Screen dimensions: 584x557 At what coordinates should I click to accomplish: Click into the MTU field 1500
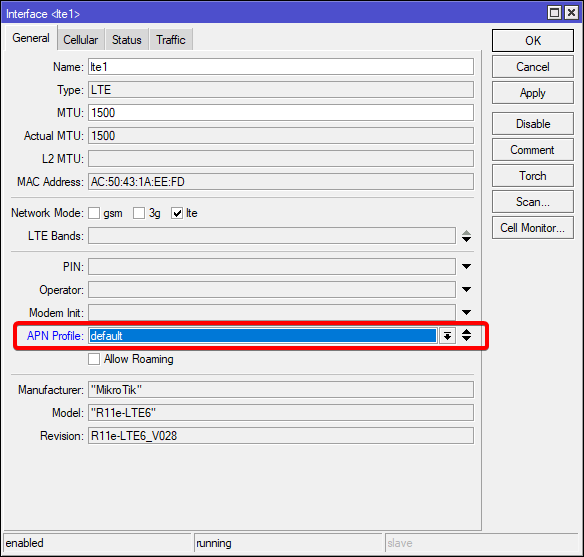[x=281, y=113]
